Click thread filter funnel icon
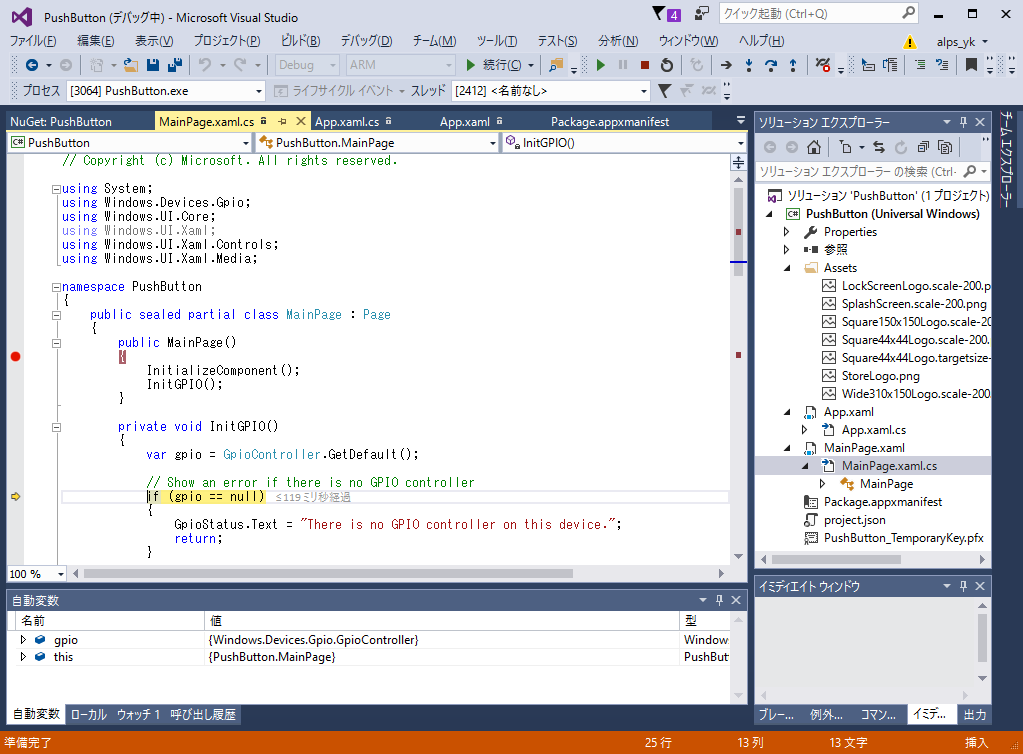Viewport: 1023px width, 754px height. point(664,91)
